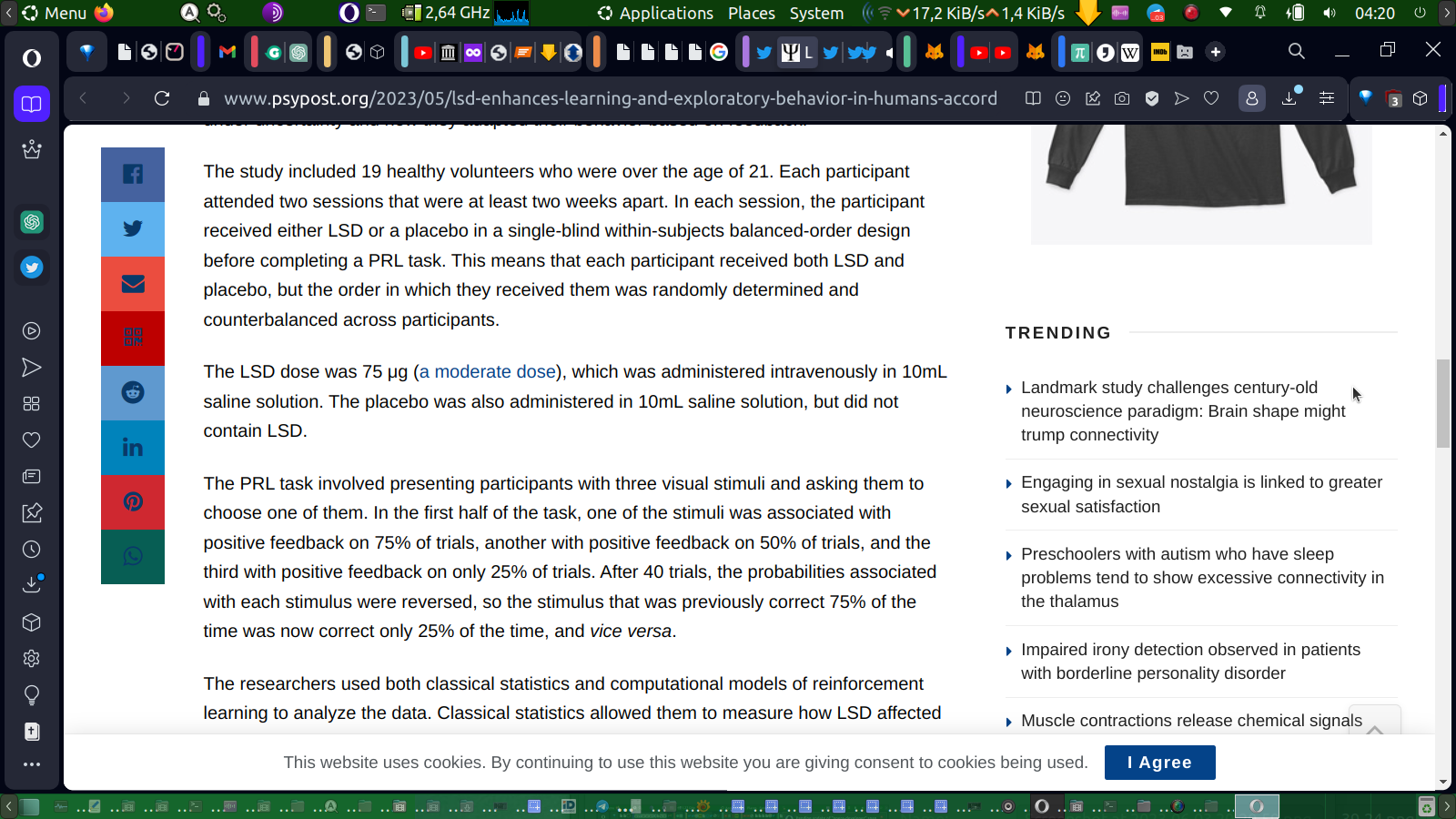Image resolution: width=1456 pixels, height=819 pixels.
Task: Open terminal launcher in the top panel
Action: tap(376, 13)
